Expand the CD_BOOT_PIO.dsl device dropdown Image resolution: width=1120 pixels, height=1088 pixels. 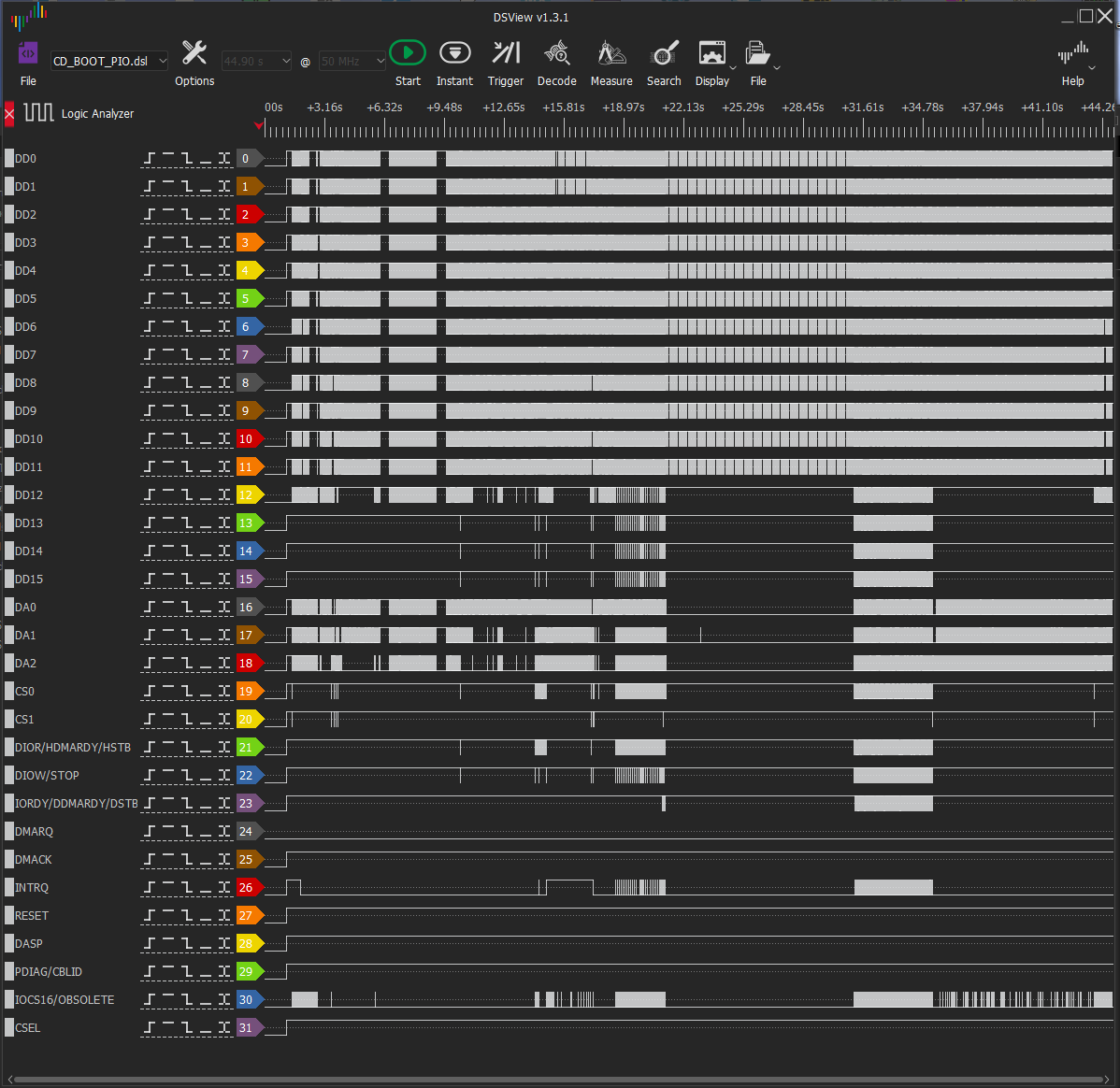[109, 62]
